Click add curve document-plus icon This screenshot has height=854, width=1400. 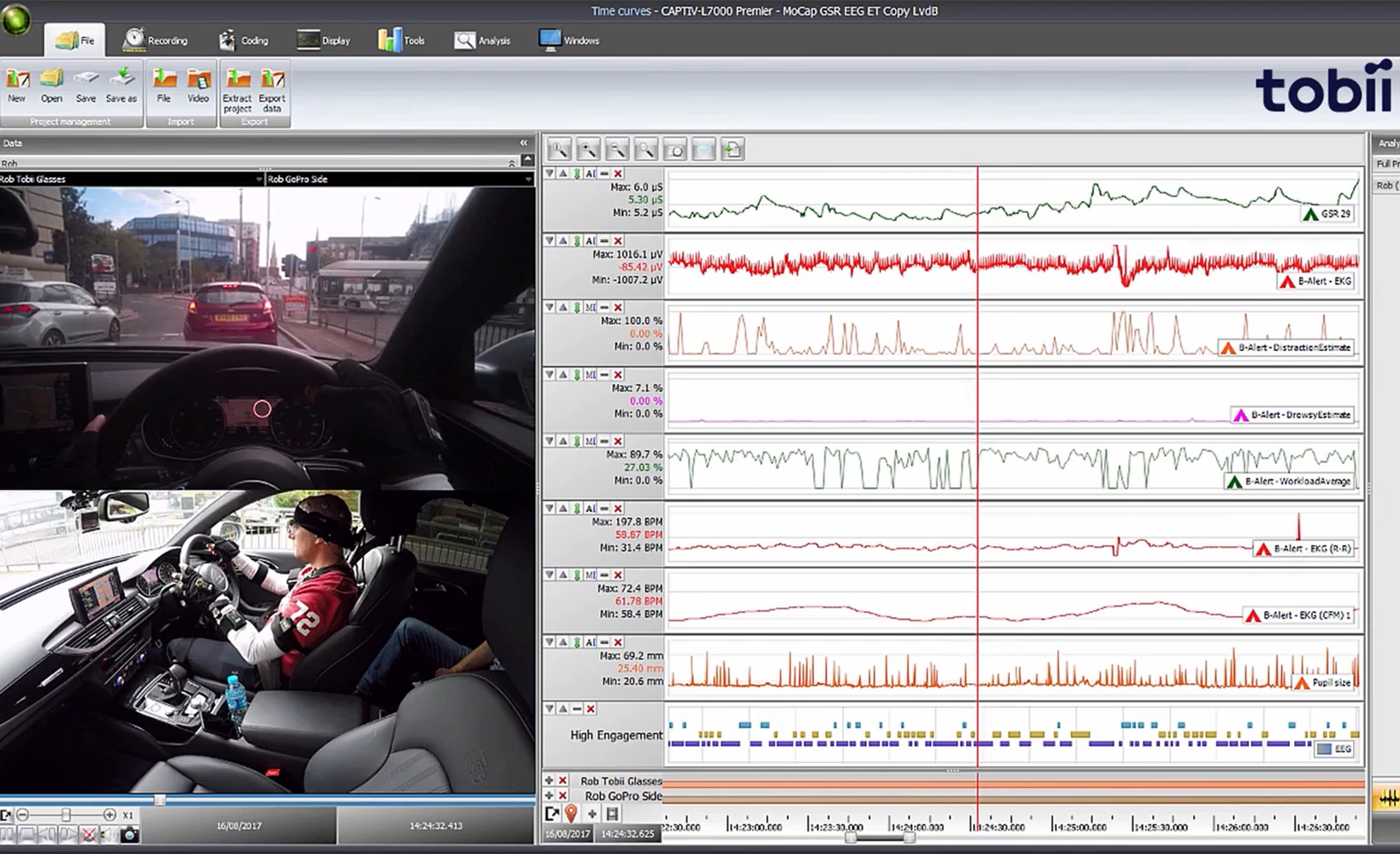tap(732, 149)
